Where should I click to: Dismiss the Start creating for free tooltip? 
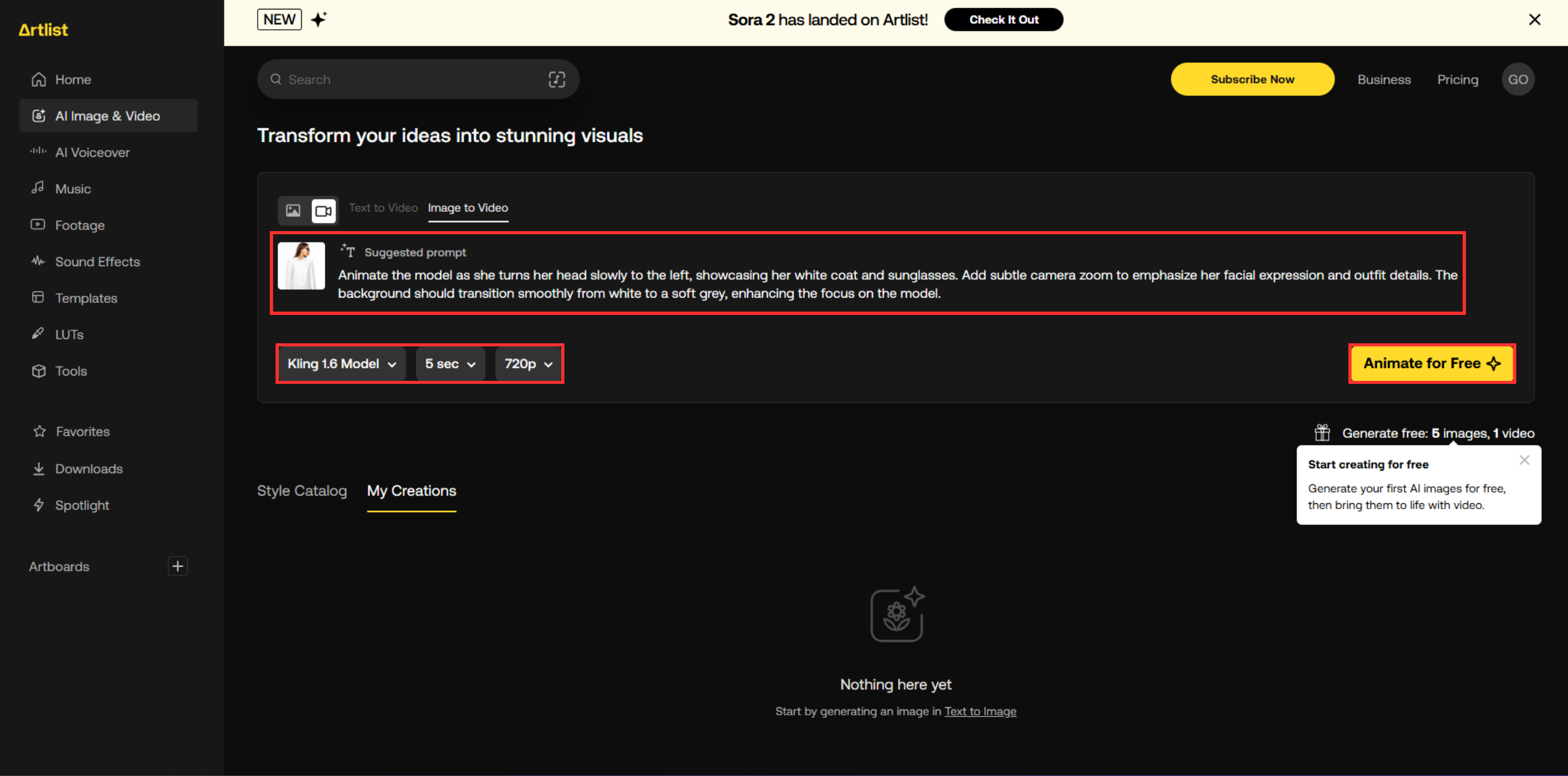click(x=1525, y=460)
